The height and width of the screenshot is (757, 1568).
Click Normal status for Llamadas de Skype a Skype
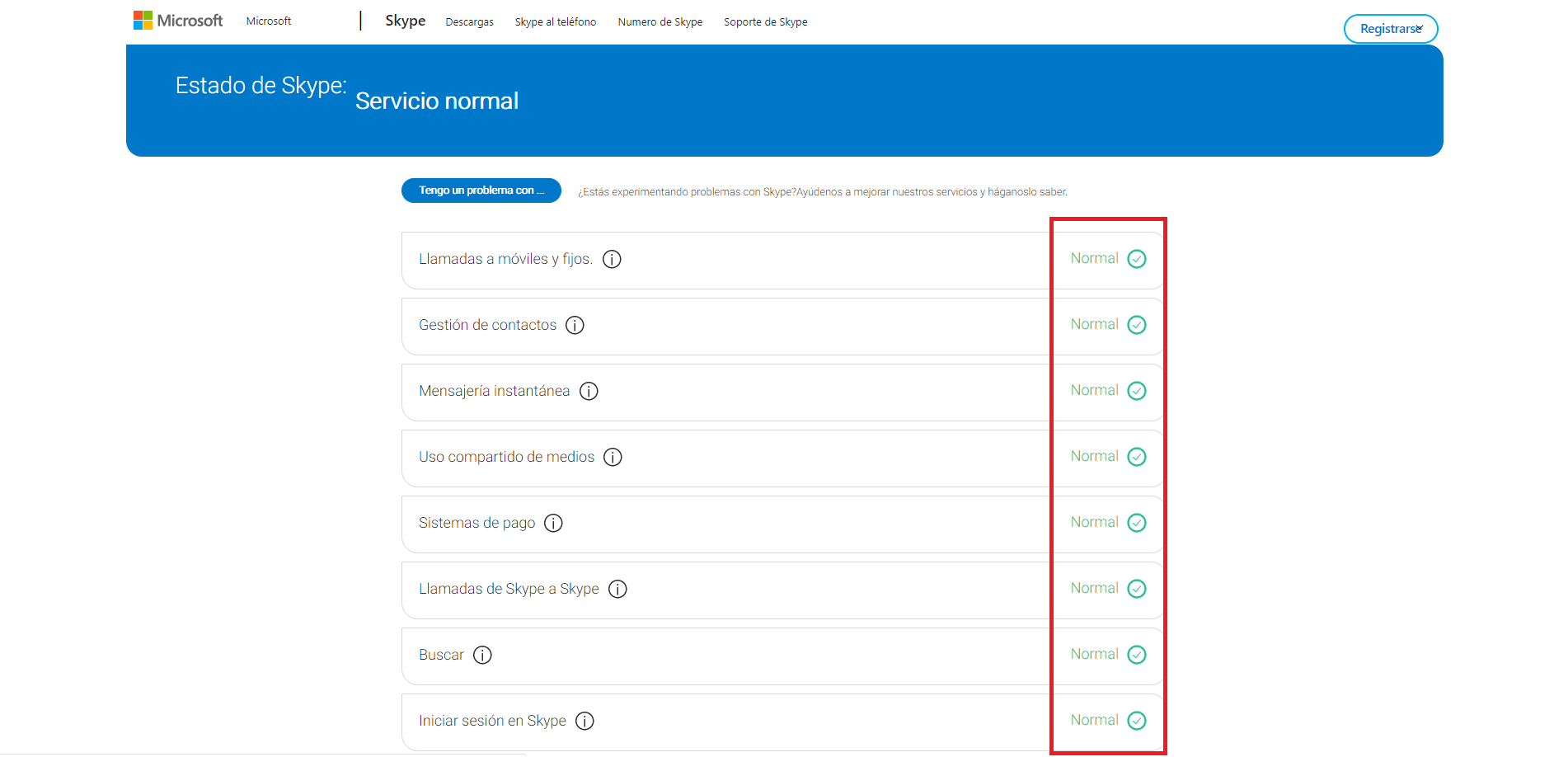pyautogui.click(x=1095, y=588)
